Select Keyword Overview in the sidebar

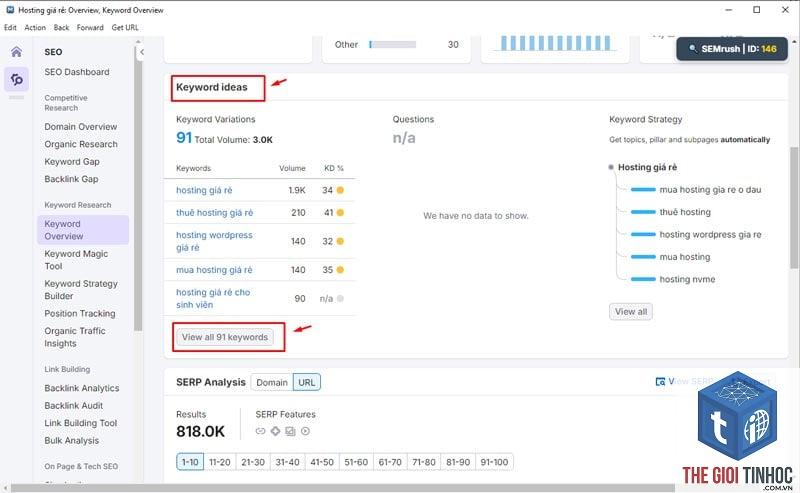click(x=83, y=230)
